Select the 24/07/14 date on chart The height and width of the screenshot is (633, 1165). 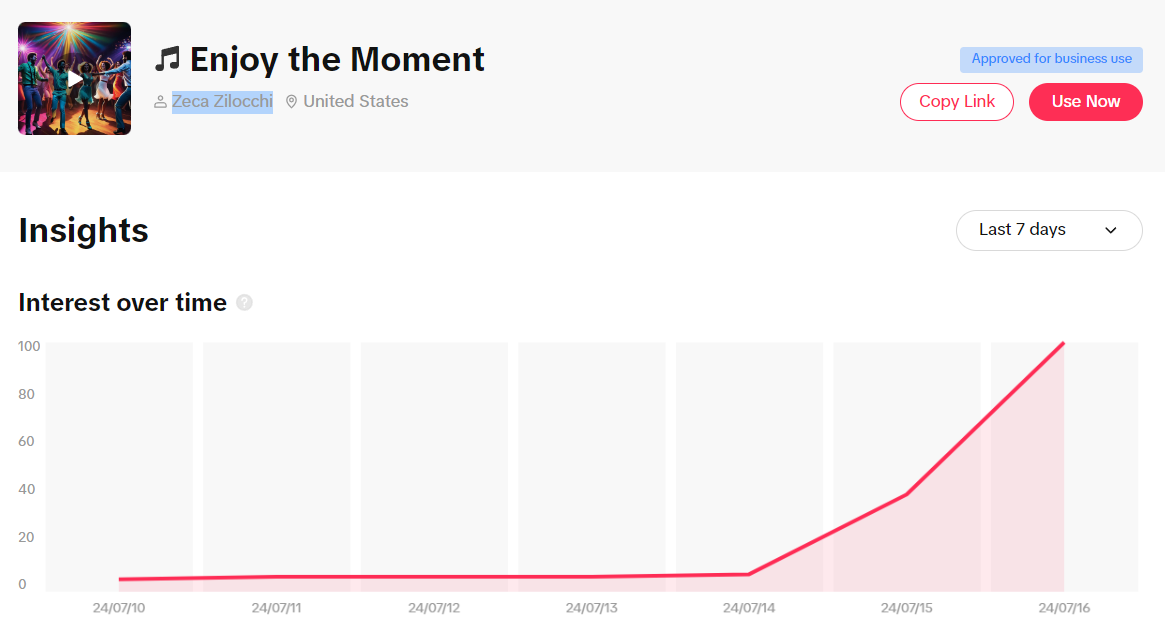click(x=749, y=607)
